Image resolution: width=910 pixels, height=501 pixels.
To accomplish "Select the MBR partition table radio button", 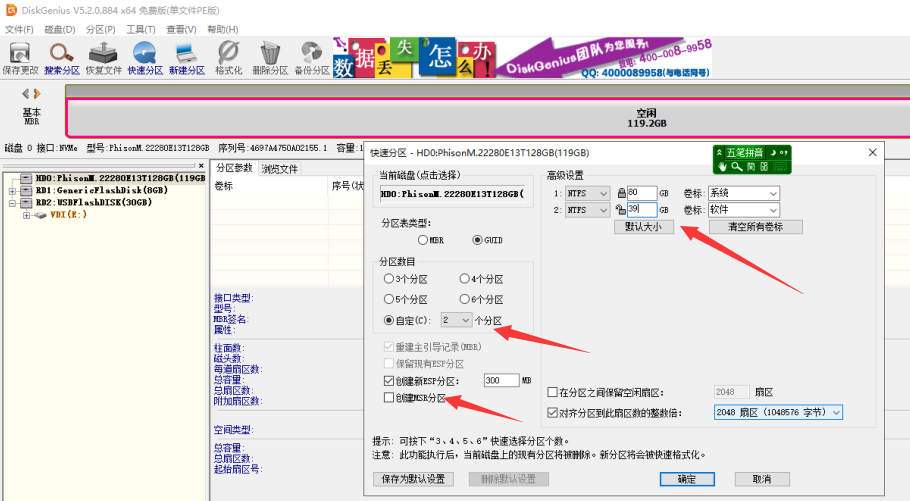I will 424,240.
